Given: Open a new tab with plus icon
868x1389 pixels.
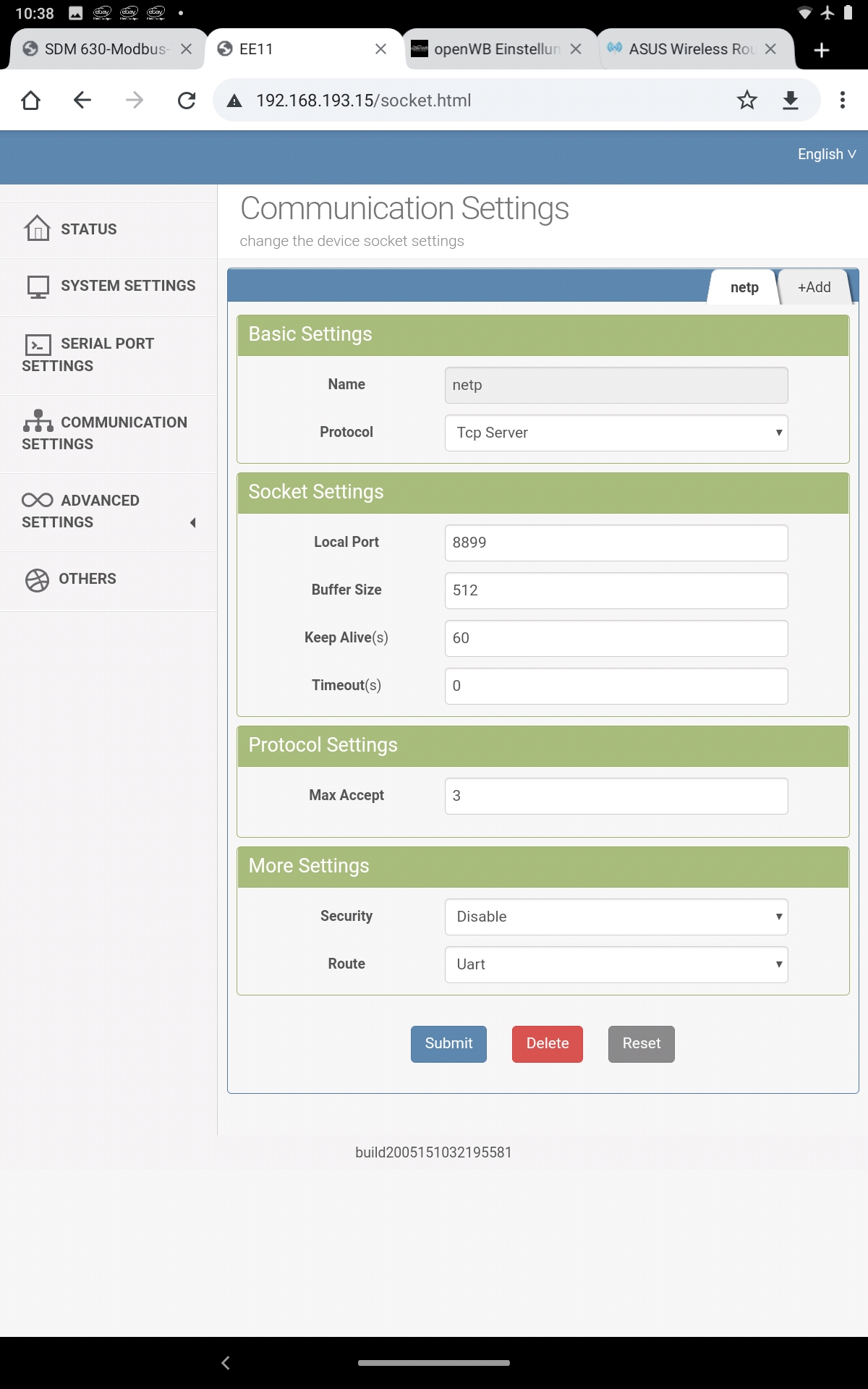Looking at the screenshot, I should [x=821, y=49].
